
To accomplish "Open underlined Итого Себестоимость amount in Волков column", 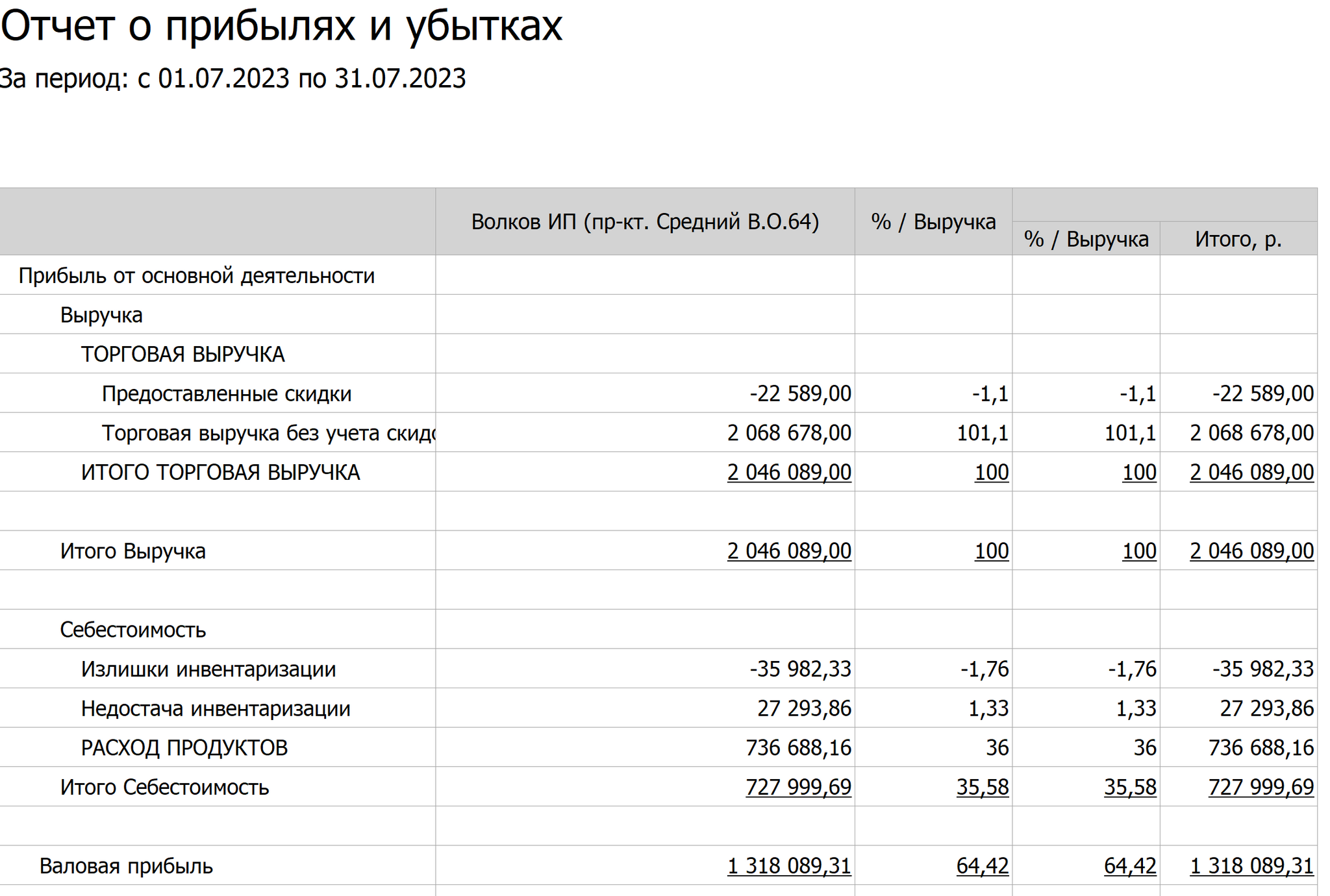I will click(797, 788).
